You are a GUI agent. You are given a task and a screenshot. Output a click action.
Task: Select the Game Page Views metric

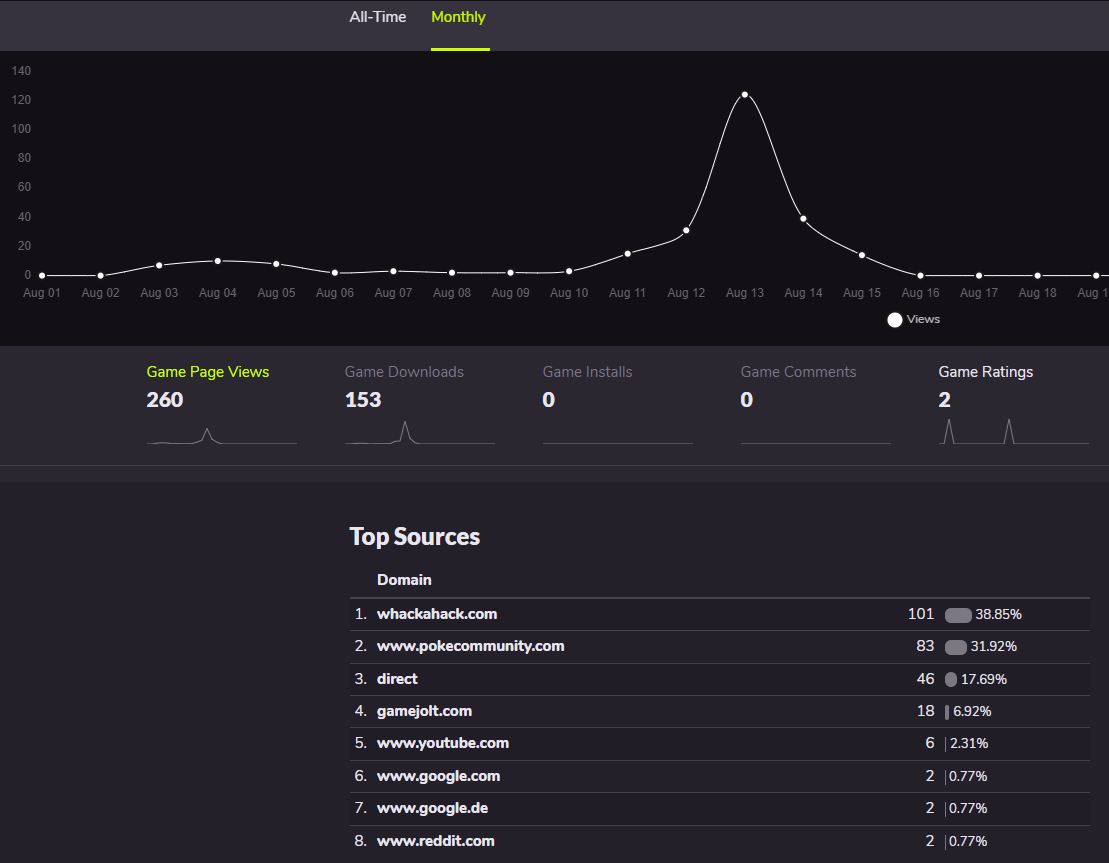[x=208, y=372]
